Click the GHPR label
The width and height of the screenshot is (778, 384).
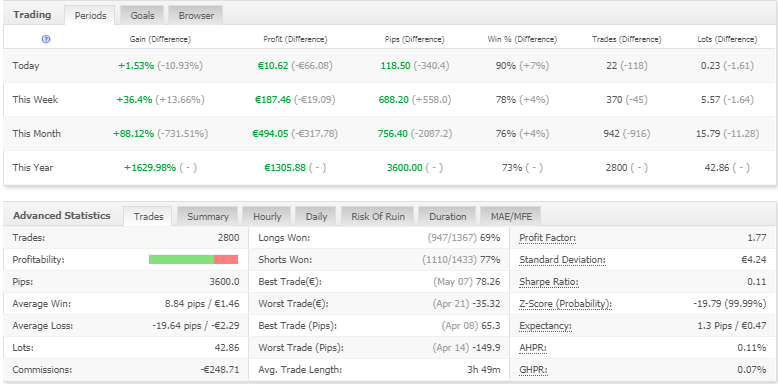[533, 370]
